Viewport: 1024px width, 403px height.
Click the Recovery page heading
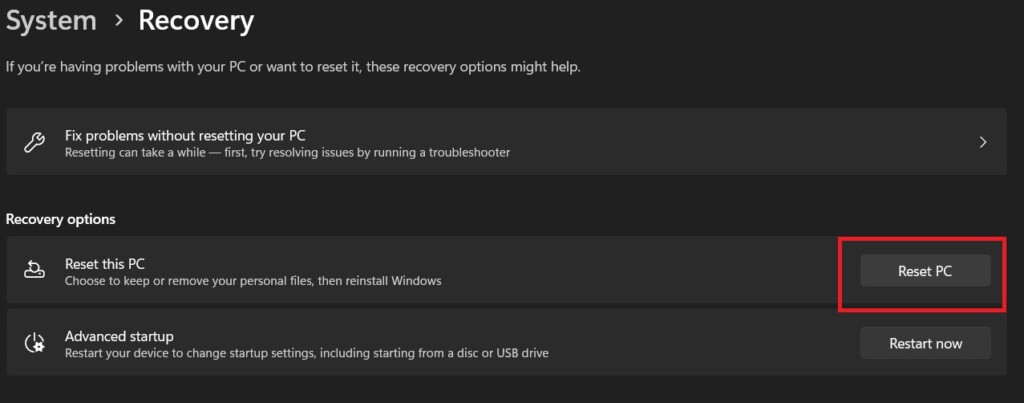pos(196,20)
